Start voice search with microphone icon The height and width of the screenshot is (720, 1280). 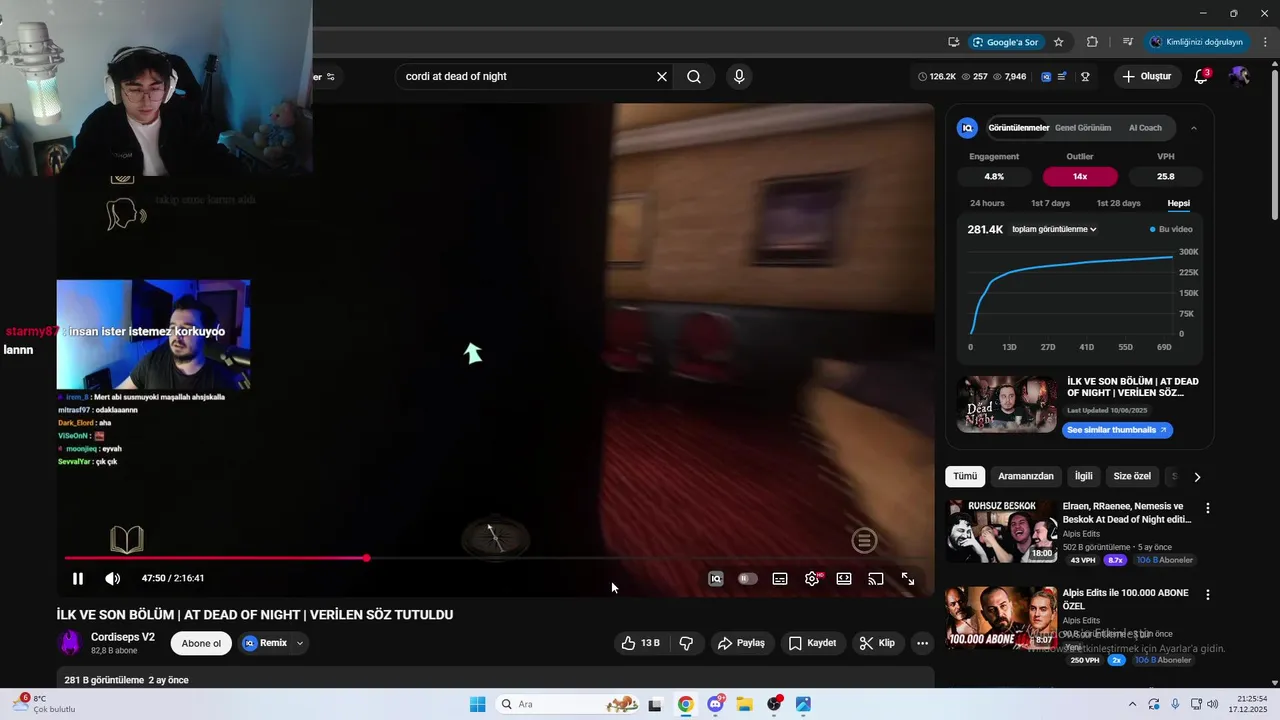click(x=739, y=77)
